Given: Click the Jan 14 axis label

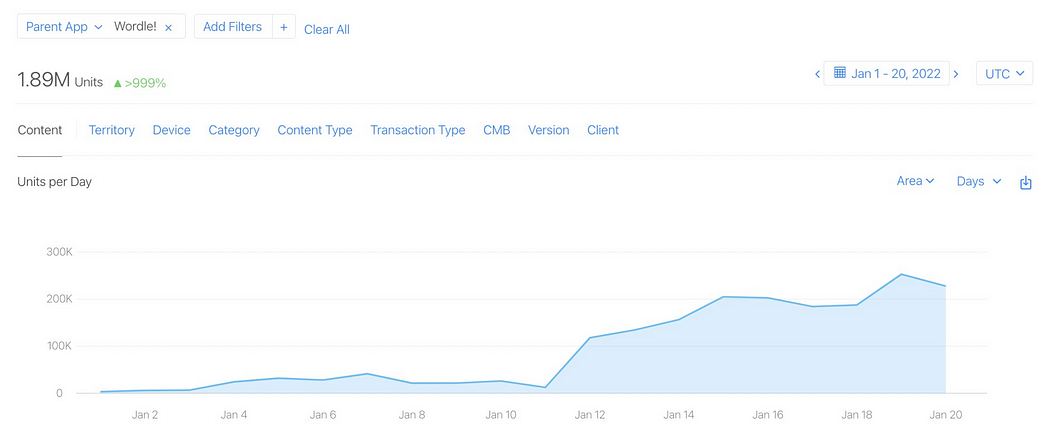Looking at the screenshot, I should coord(678,415).
